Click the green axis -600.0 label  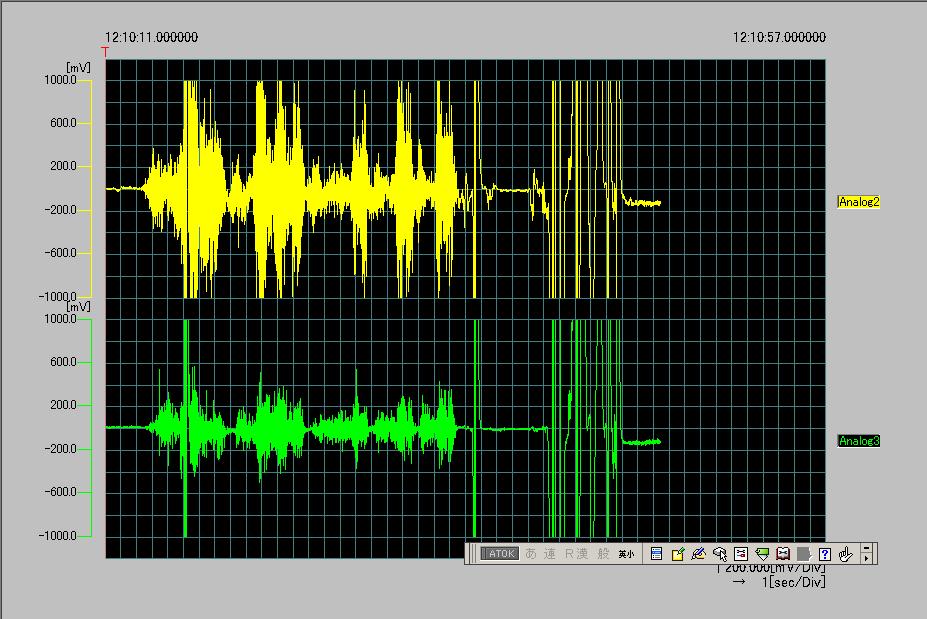(60, 492)
